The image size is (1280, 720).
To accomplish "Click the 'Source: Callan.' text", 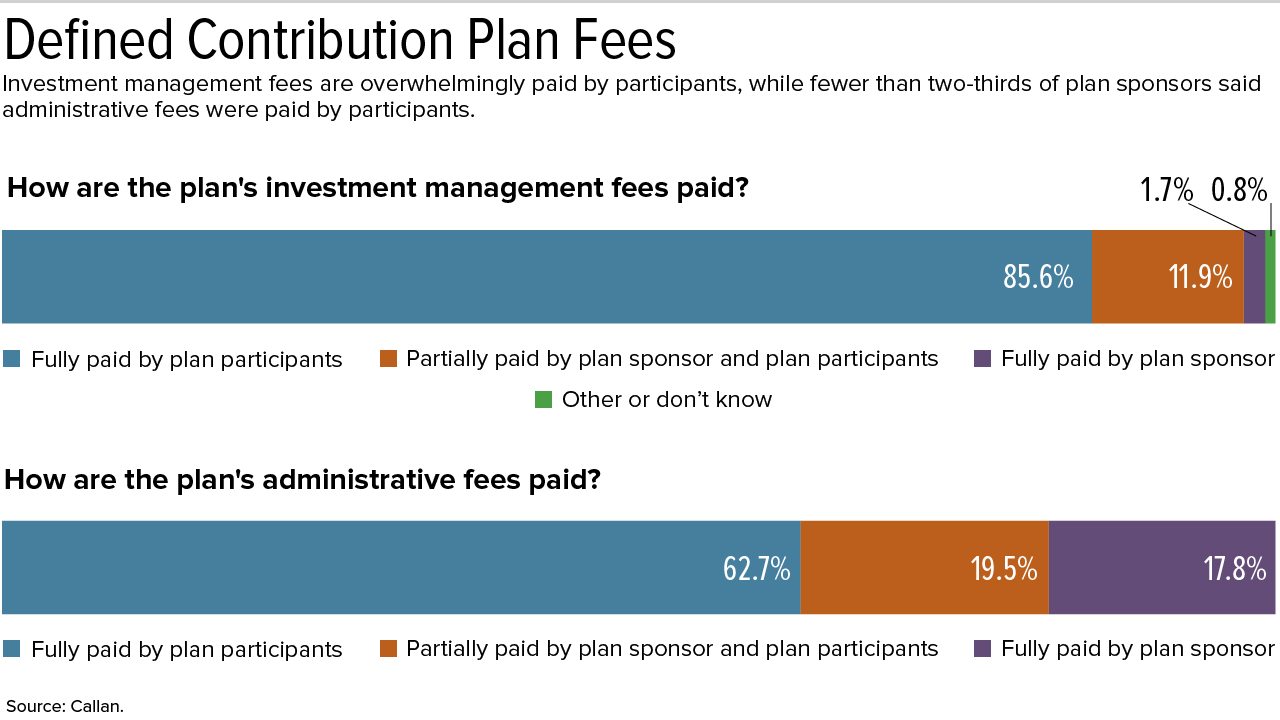I will 65,706.
